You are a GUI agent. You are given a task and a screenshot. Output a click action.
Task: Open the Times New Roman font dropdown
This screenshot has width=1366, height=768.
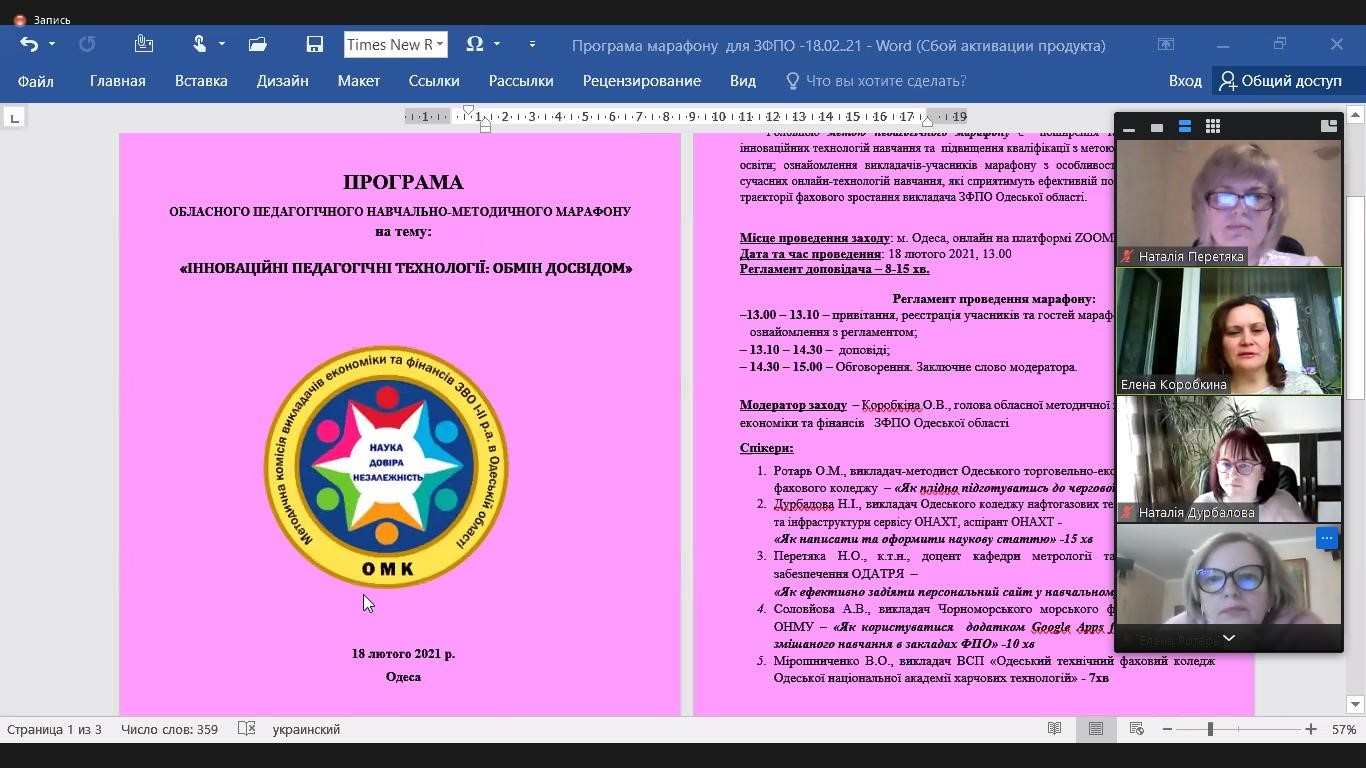point(439,45)
